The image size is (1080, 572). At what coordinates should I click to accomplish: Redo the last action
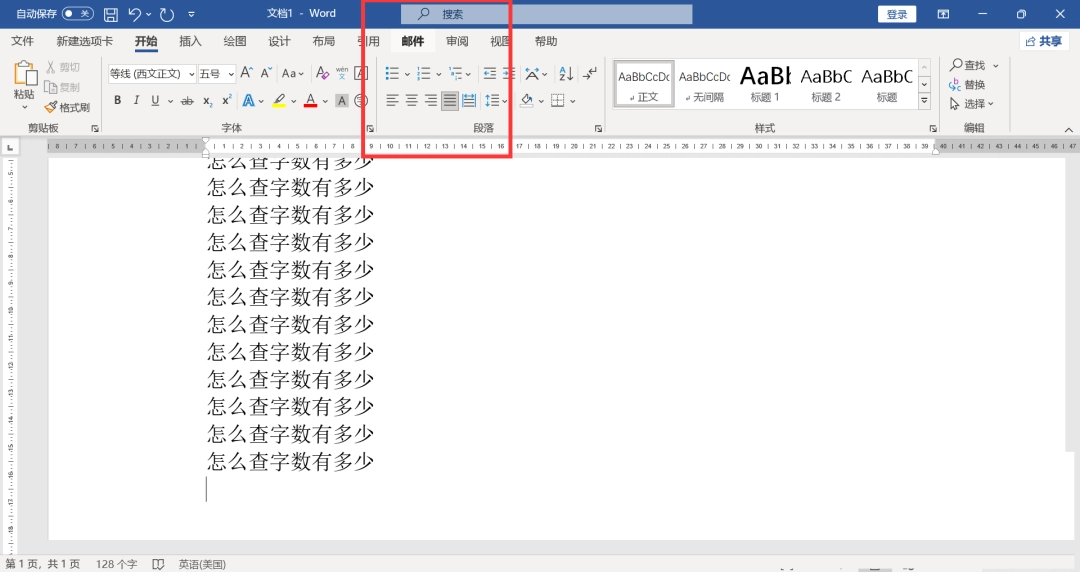tap(167, 14)
